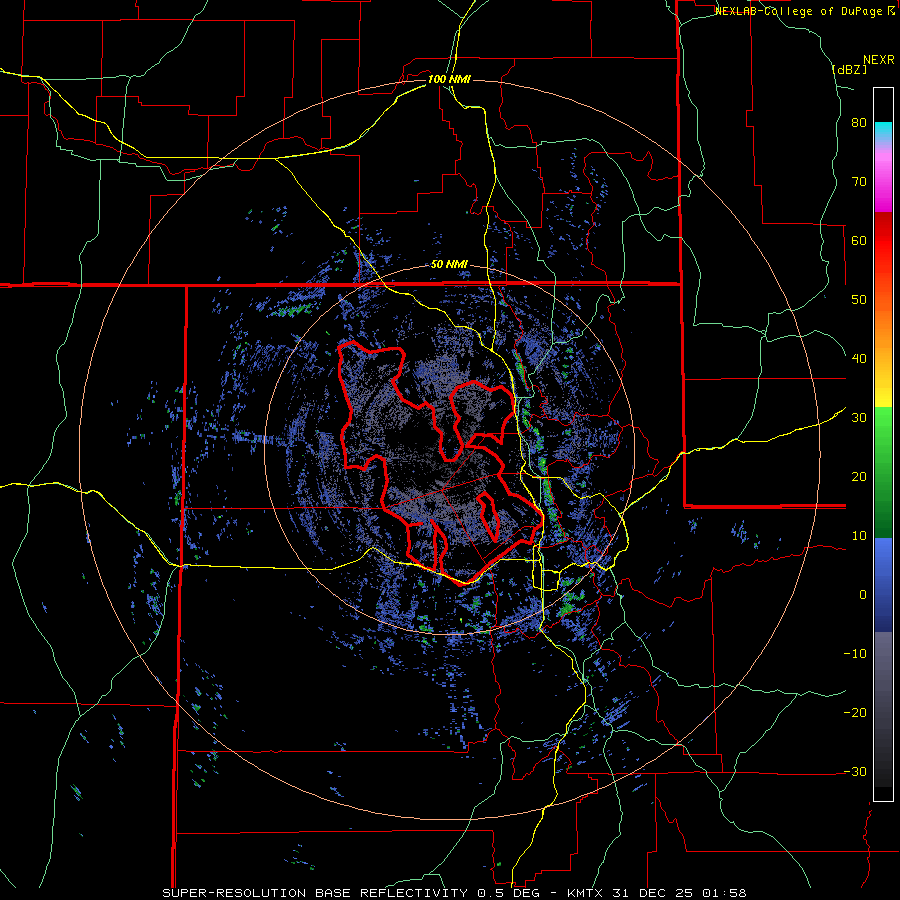Click the "NEXR" legend title
This screenshot has height=900, width=900.
point(878,60)
